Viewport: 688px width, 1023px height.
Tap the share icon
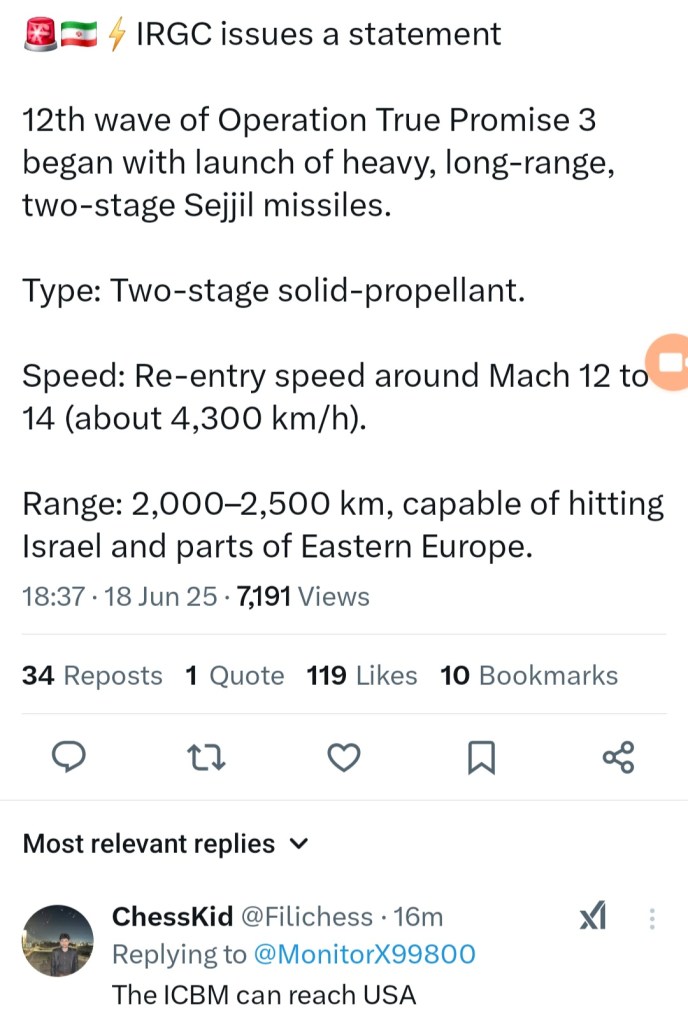619,758
